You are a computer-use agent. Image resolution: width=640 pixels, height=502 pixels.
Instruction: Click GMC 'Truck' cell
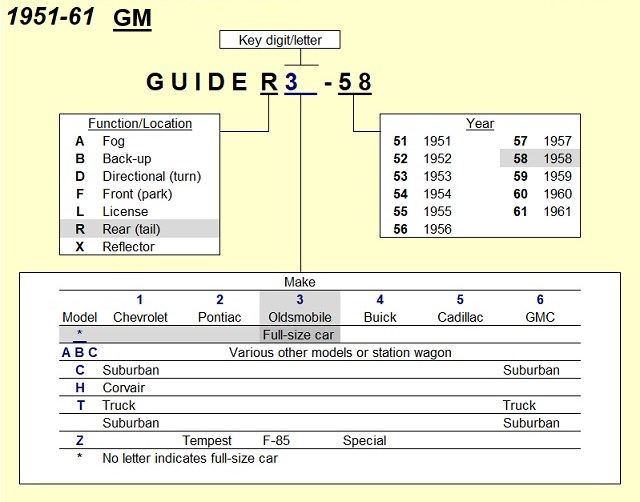coord(519,405)
